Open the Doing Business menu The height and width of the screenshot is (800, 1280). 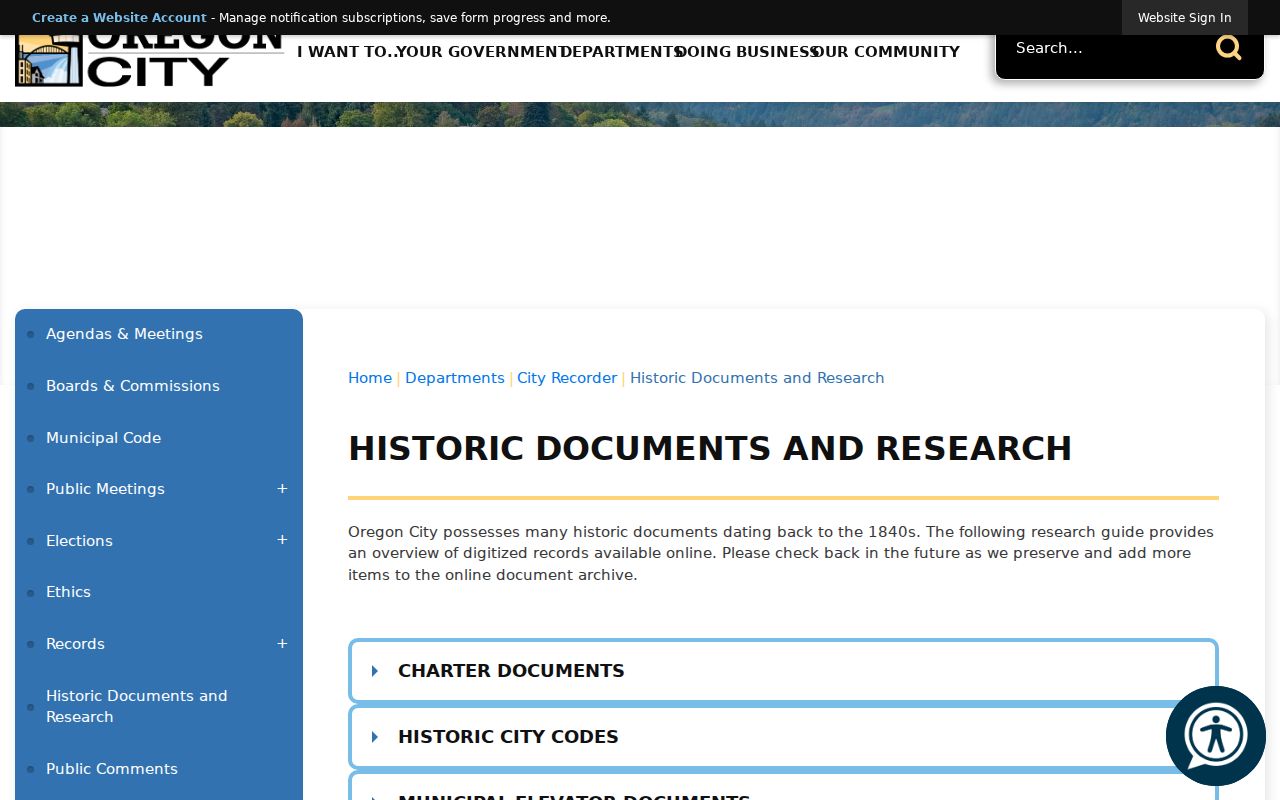pyautogui.click(x=747, y=52)
